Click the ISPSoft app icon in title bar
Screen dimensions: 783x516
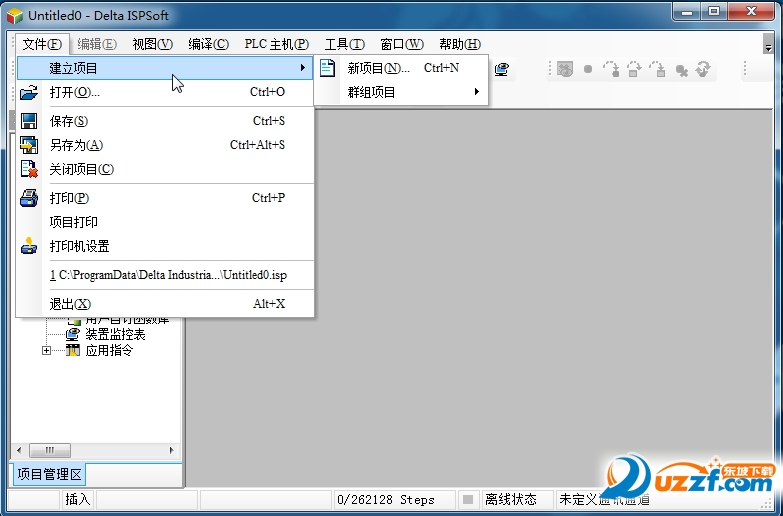[x=15, y=15]
